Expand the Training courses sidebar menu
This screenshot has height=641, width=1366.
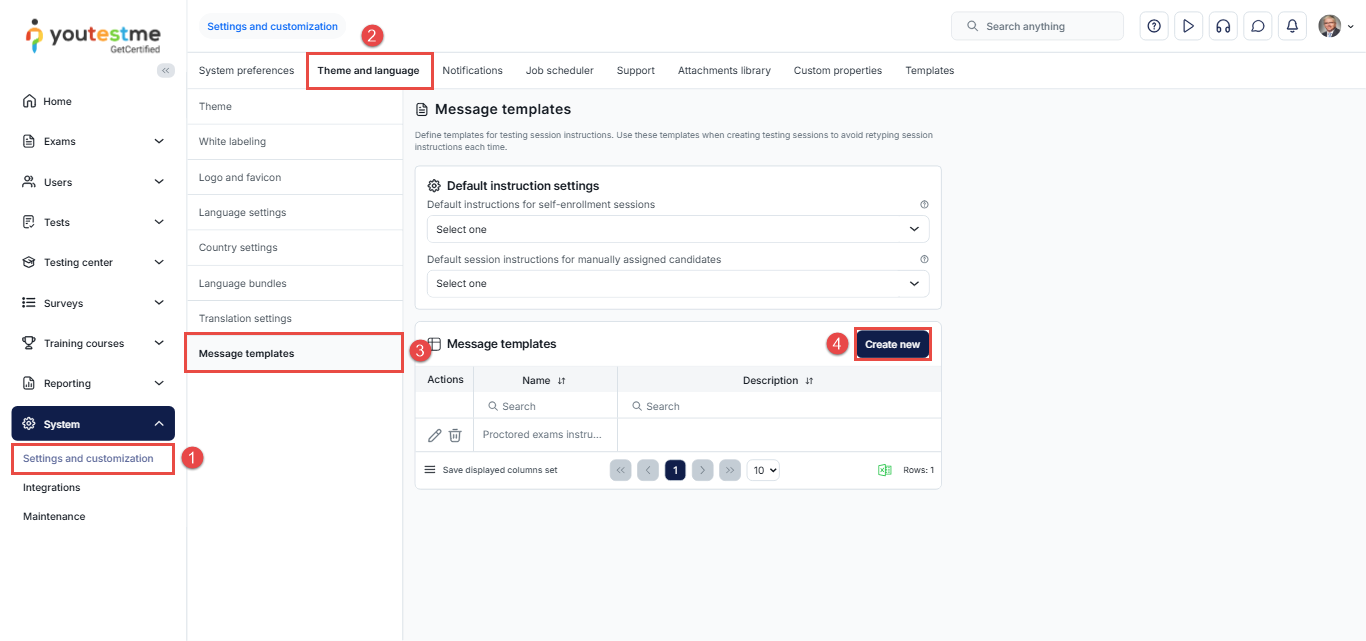tap(93, 343)
